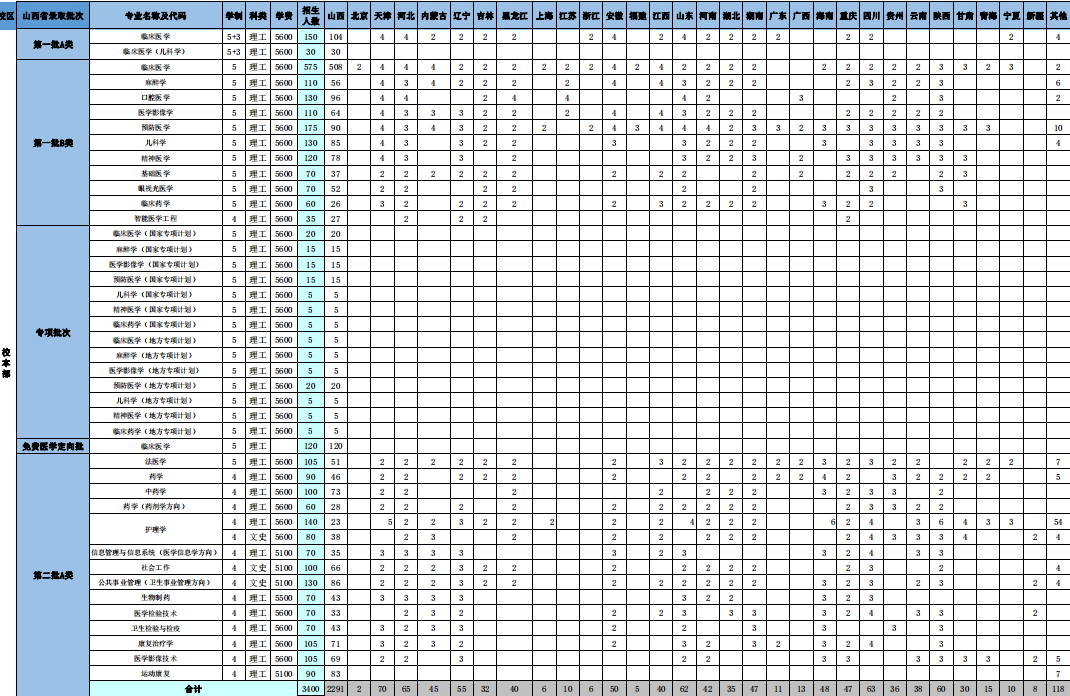
Task: Click the 第一批B类 merged cell
Action: (53, 143)
